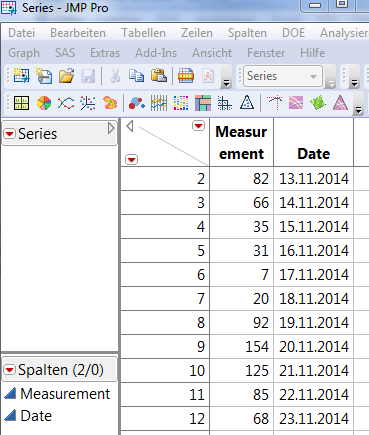Screen dimensions: 369x435
Task: Select the Measurement column header
Action: click(241, 143)
